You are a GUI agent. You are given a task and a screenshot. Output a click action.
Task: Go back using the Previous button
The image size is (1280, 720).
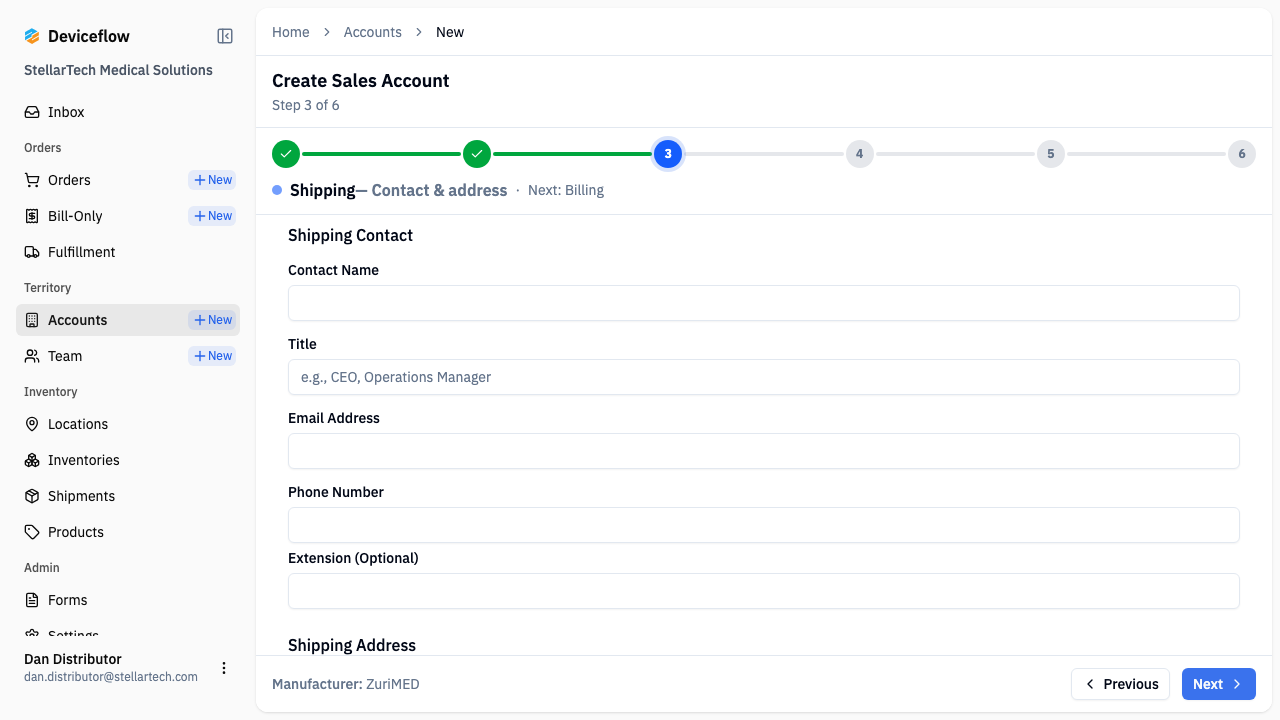click(x=1120, y=684)
